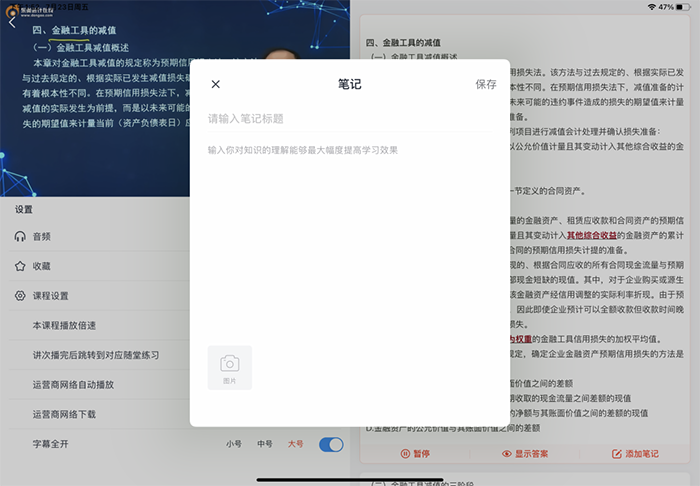Viewport: 700px width, 486px height.
Task: Tap the star favorites icon
Action: click(20, 267)
